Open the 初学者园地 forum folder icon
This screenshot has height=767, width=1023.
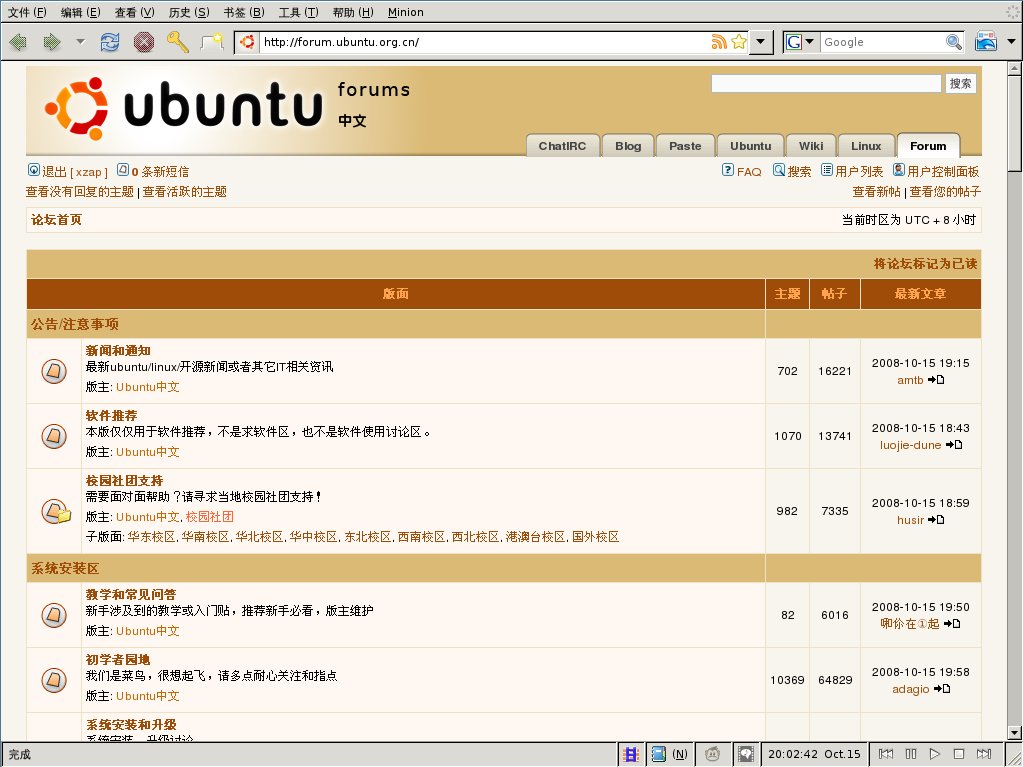click(54, 680)
